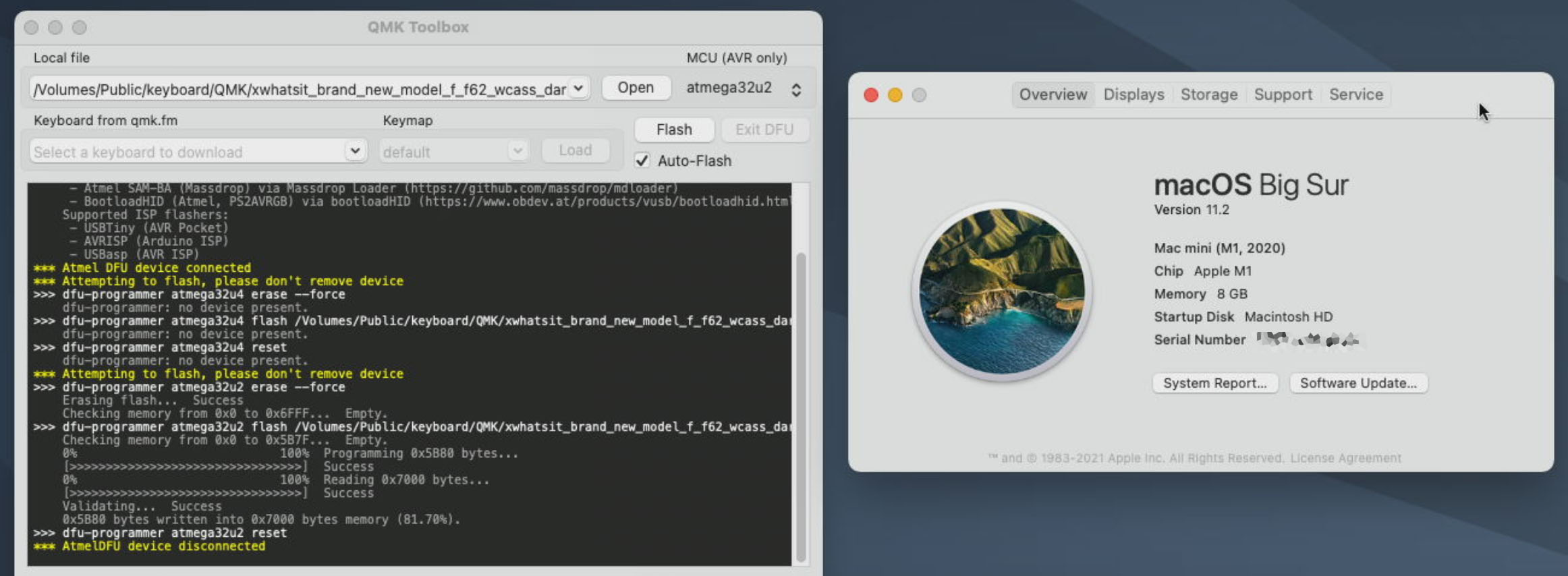Click Open to browse firmware file
The image size is (1568, 576).
[x=636, y=88]
